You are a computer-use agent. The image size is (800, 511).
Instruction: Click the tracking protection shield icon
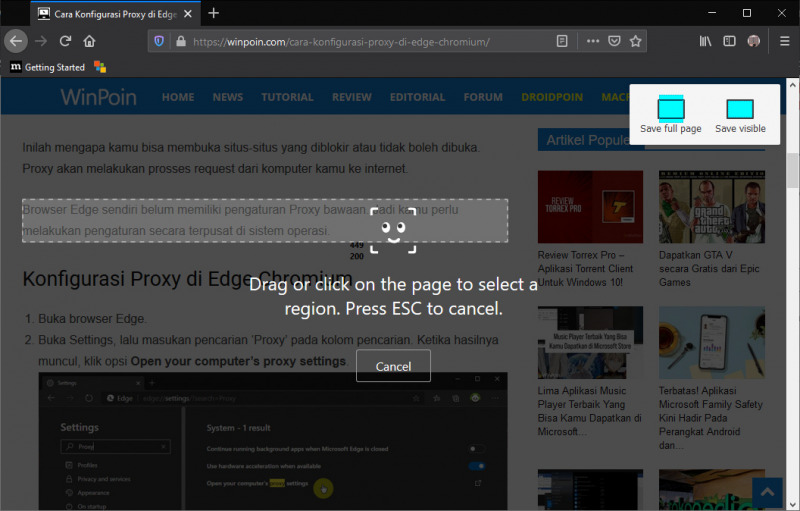pyautogui.click(x=159, y=41)
